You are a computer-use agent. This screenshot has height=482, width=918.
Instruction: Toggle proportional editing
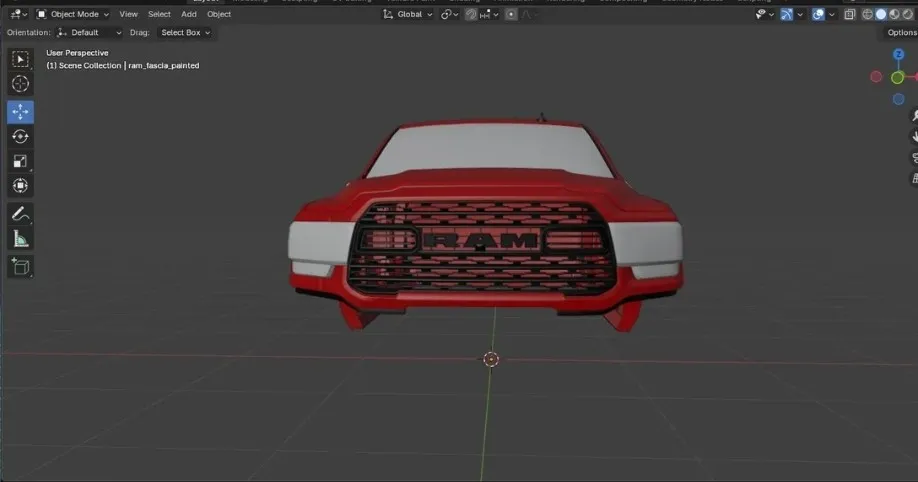(x=511, y=14)
